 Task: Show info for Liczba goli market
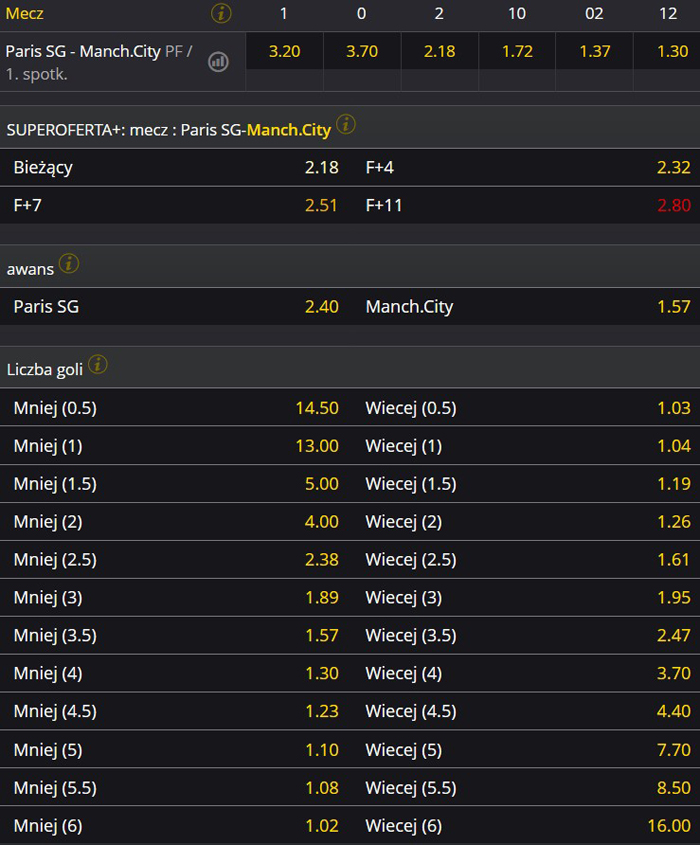click(98, 364)
